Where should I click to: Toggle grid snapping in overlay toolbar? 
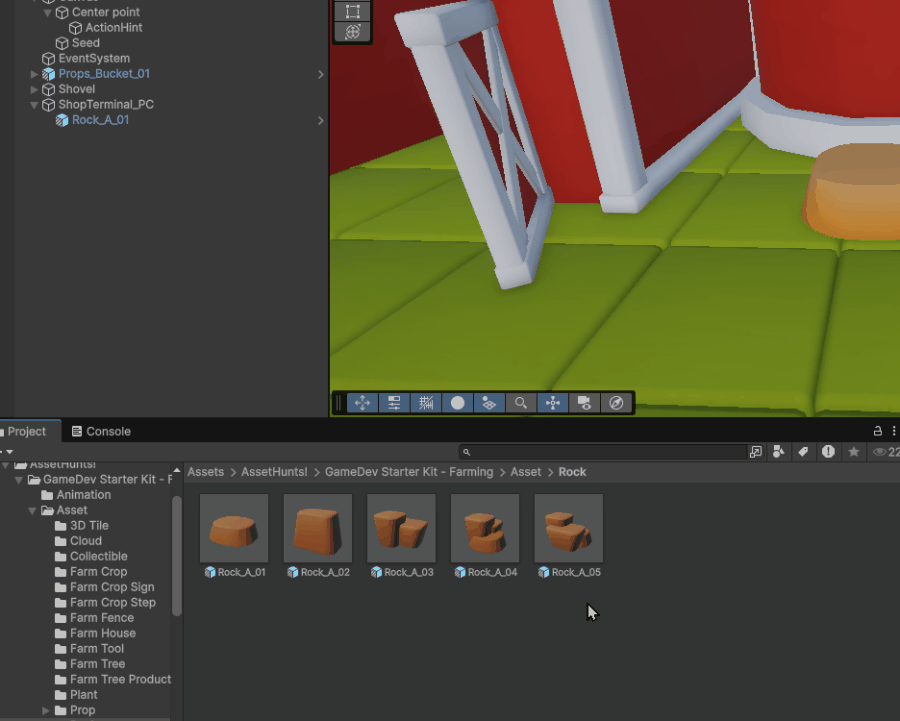point(425,403)
